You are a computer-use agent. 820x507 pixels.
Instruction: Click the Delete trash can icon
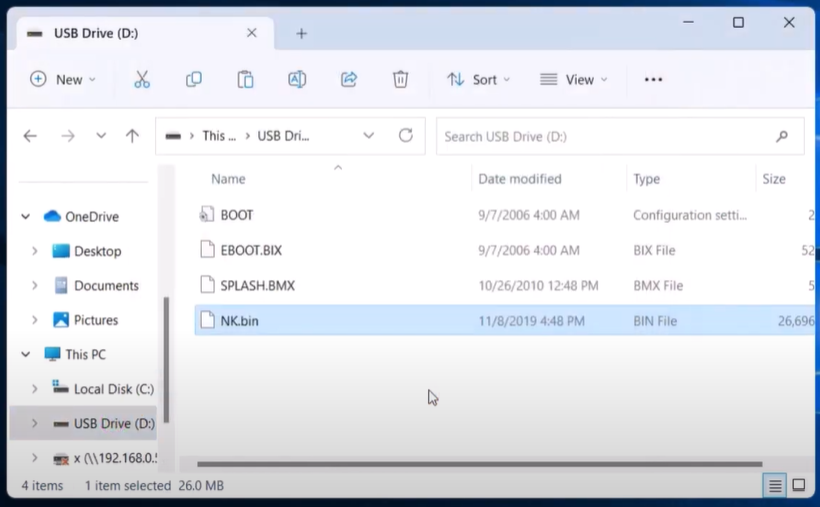coord(400,79)
